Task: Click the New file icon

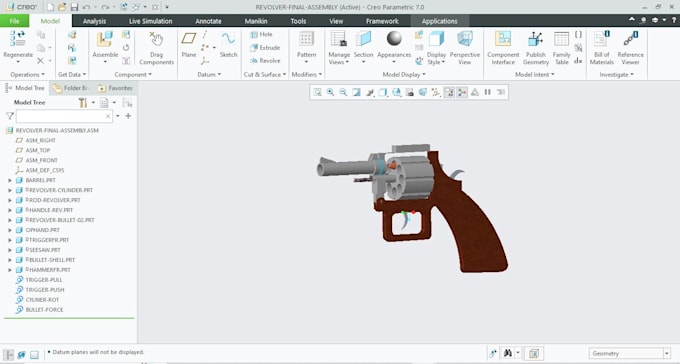Action: (51, 7)
